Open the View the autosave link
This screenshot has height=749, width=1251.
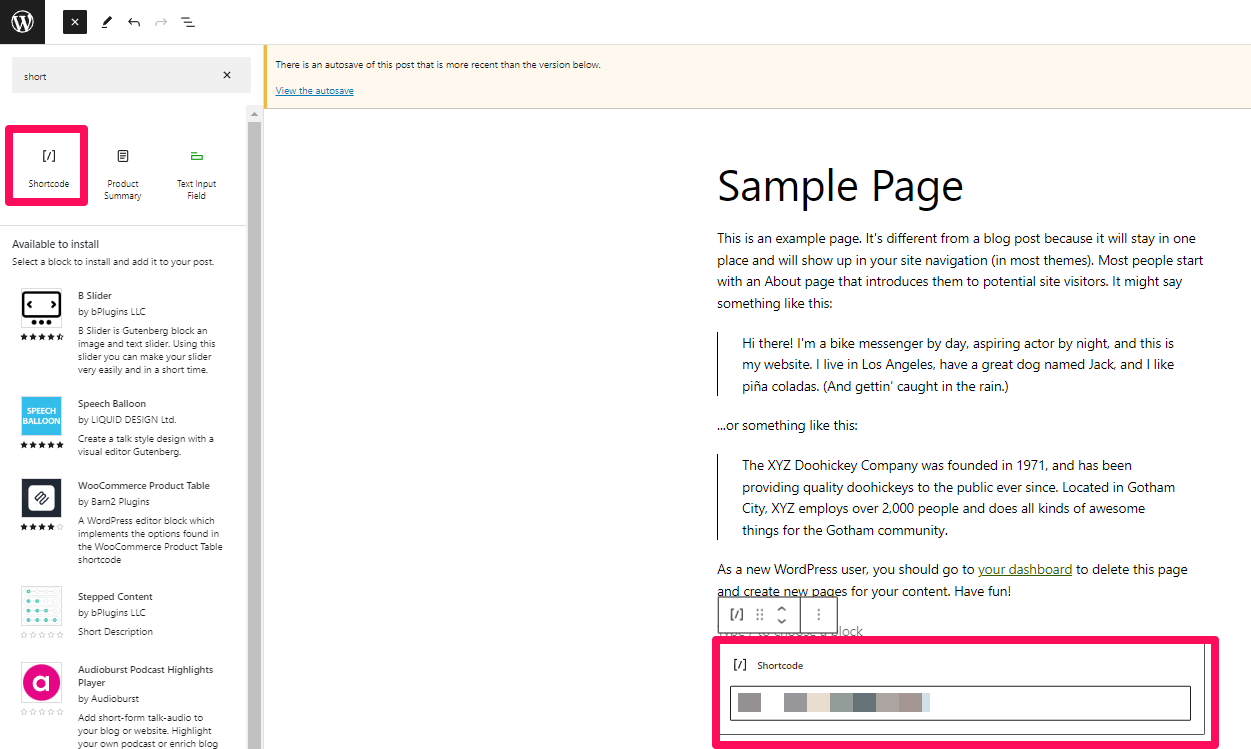(314, 91)
